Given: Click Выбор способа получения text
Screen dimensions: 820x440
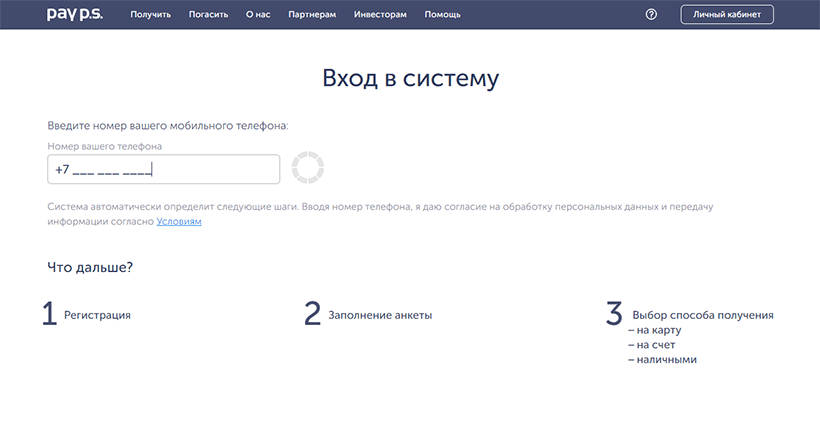Looking at the screenshot, I should (x=703, y=315).
